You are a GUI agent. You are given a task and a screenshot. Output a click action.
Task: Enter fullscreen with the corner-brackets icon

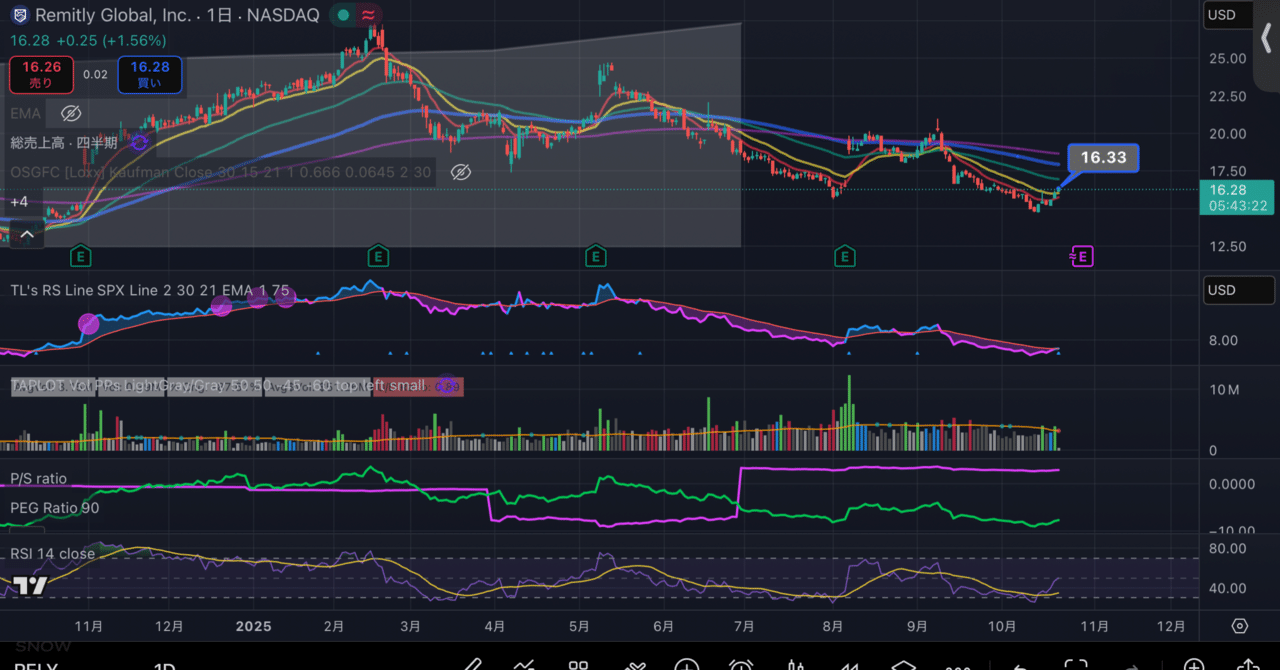tap(1075, 665)
